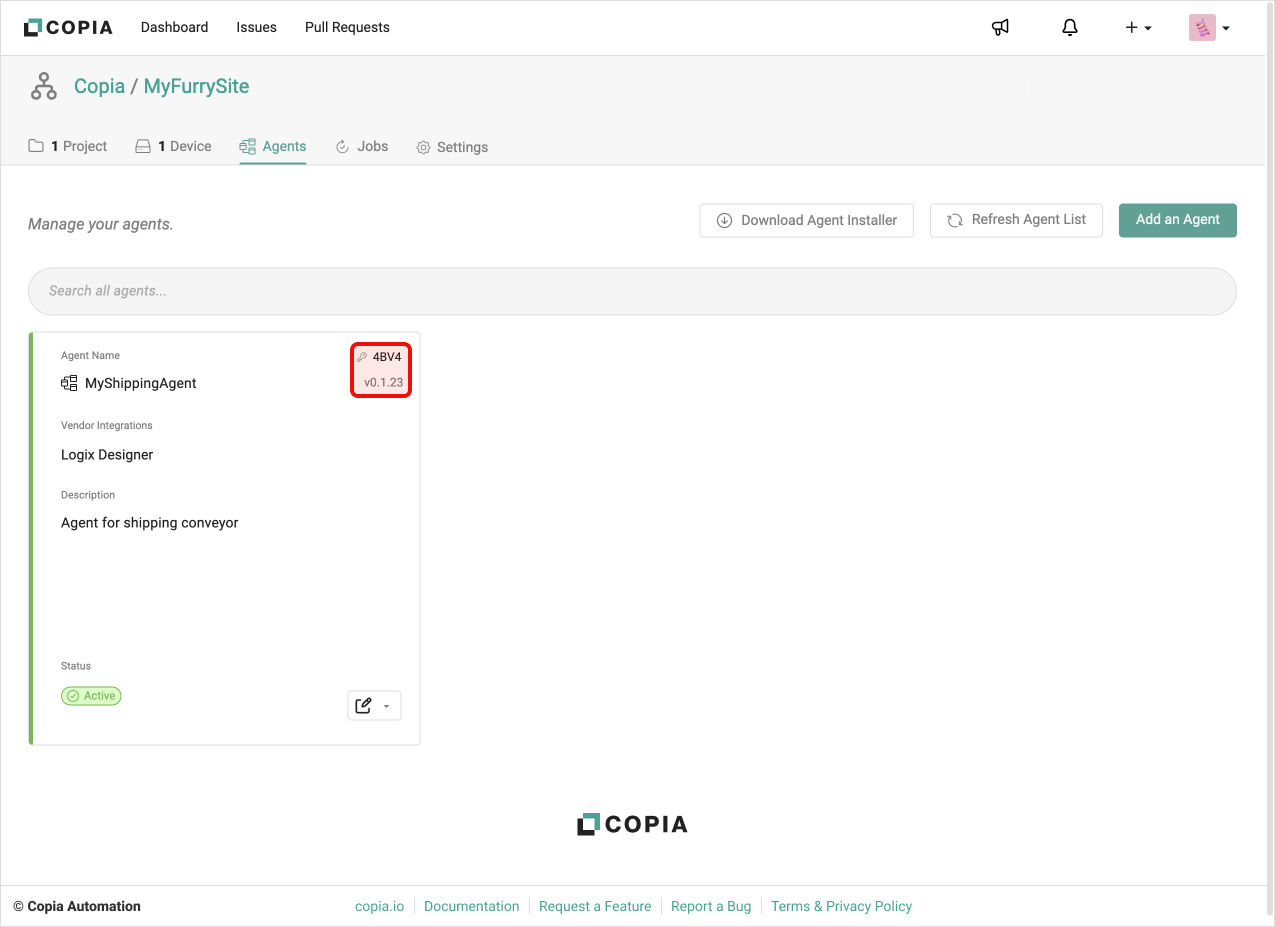Expand the agent edit options arrow

(387, 706)
